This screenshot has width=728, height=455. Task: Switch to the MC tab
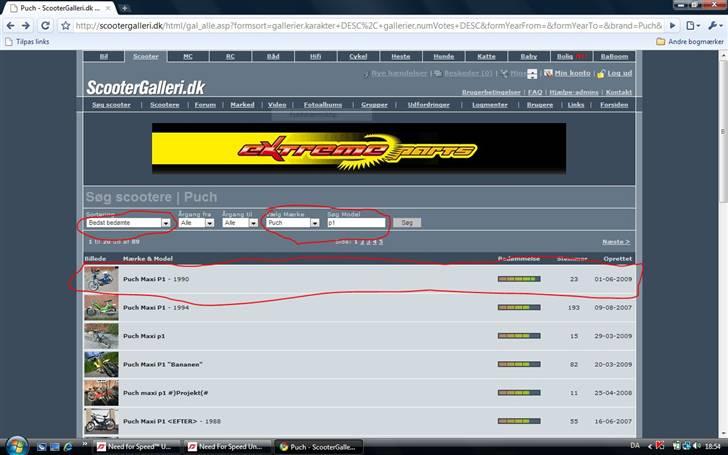point(188,57)
